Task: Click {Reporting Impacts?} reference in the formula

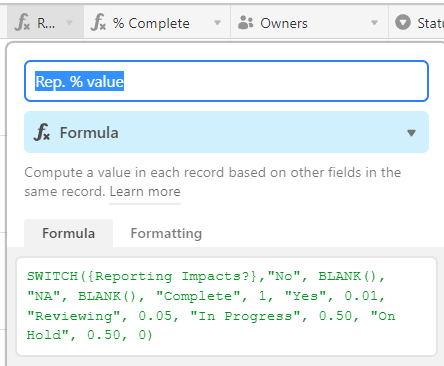Action: click(172, 276)
